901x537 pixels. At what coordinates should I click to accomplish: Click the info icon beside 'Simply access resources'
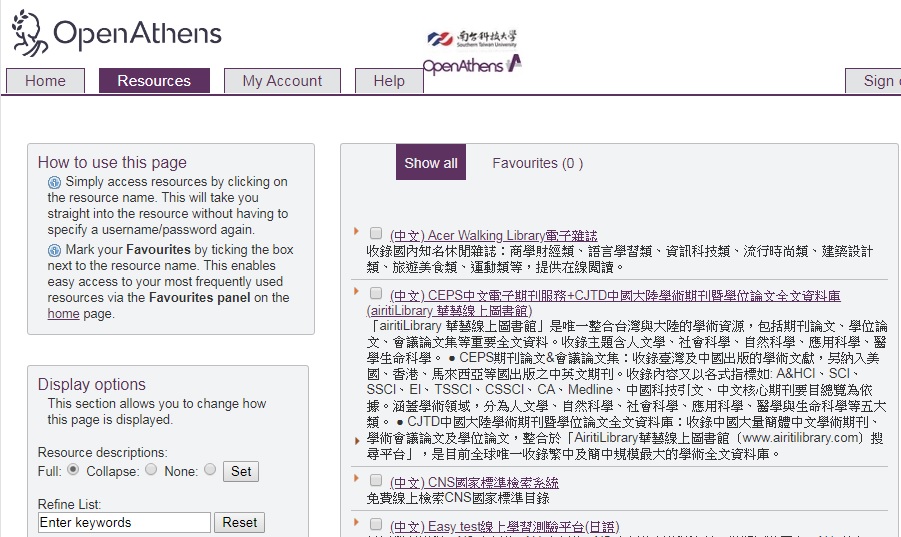54,183
